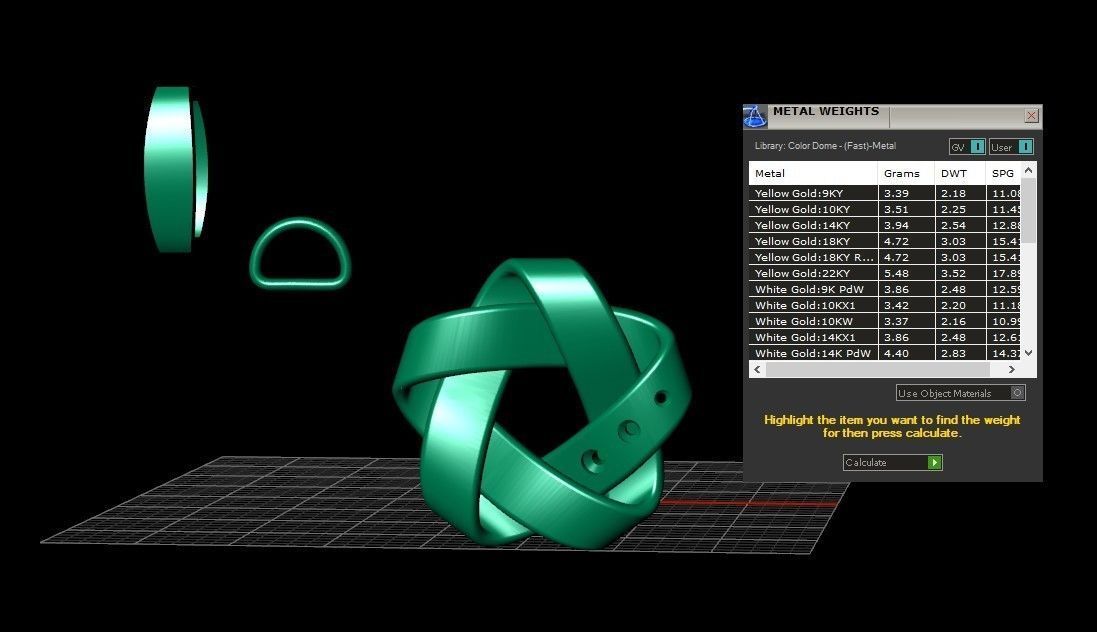
Task: Click the horizontal scrollbar thumb in table
Action: pyautogui.click(x=877, y=370)
